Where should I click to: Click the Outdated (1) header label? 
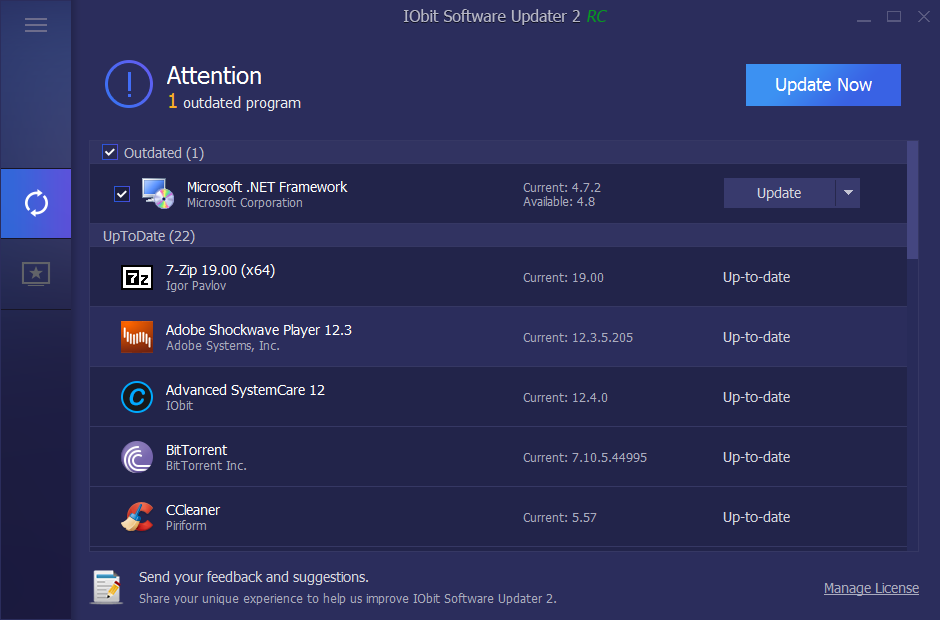tap(164, 153)
